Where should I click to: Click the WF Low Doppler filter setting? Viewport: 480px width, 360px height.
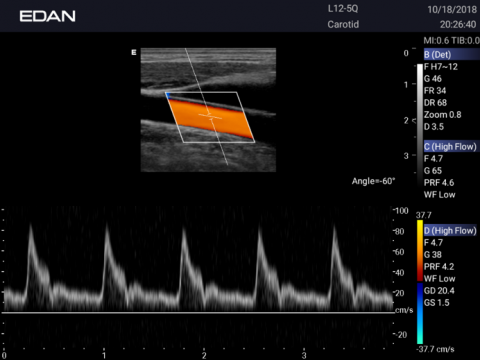tap(439, 279)
